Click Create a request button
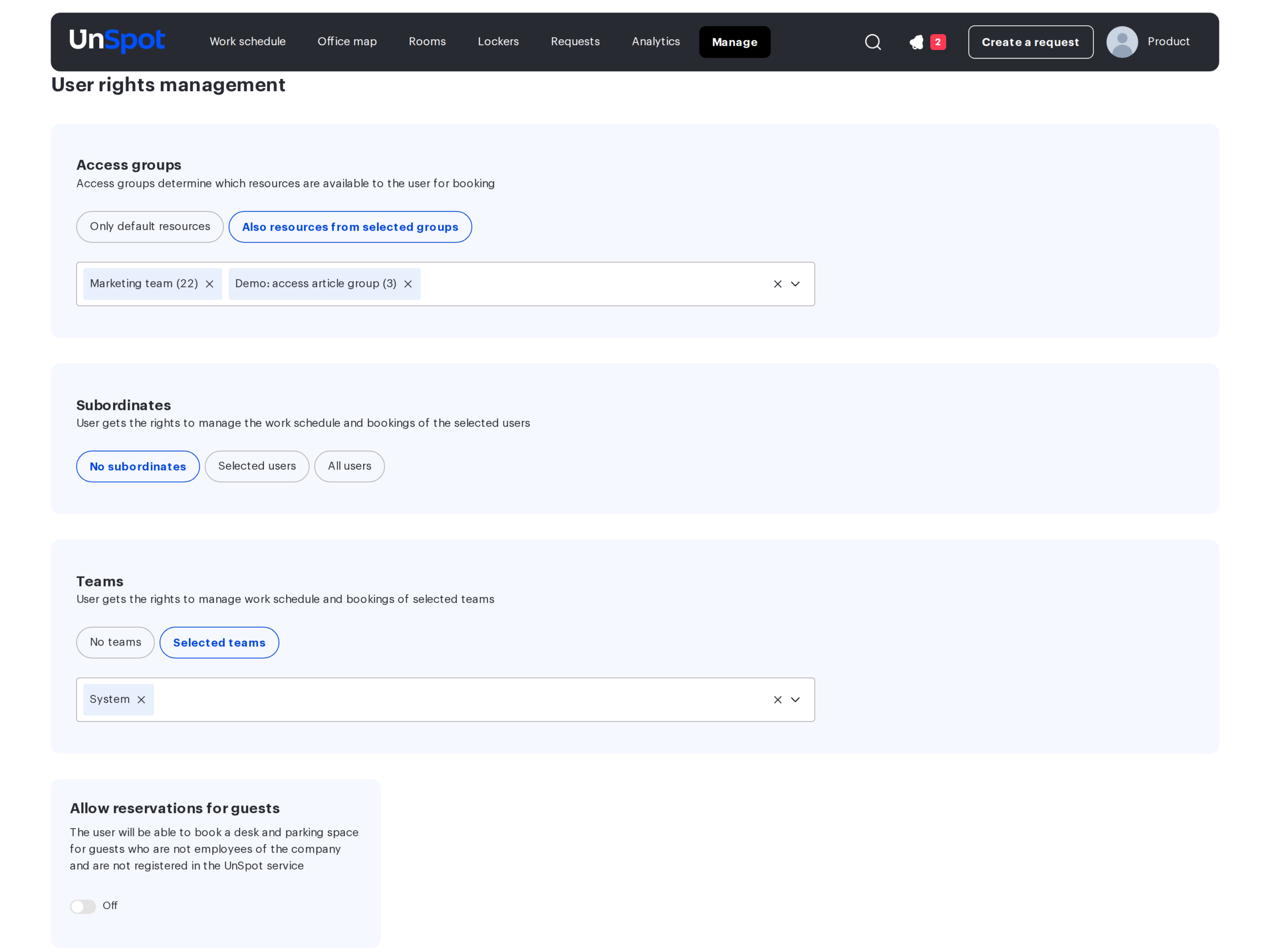 (1030, 42)
